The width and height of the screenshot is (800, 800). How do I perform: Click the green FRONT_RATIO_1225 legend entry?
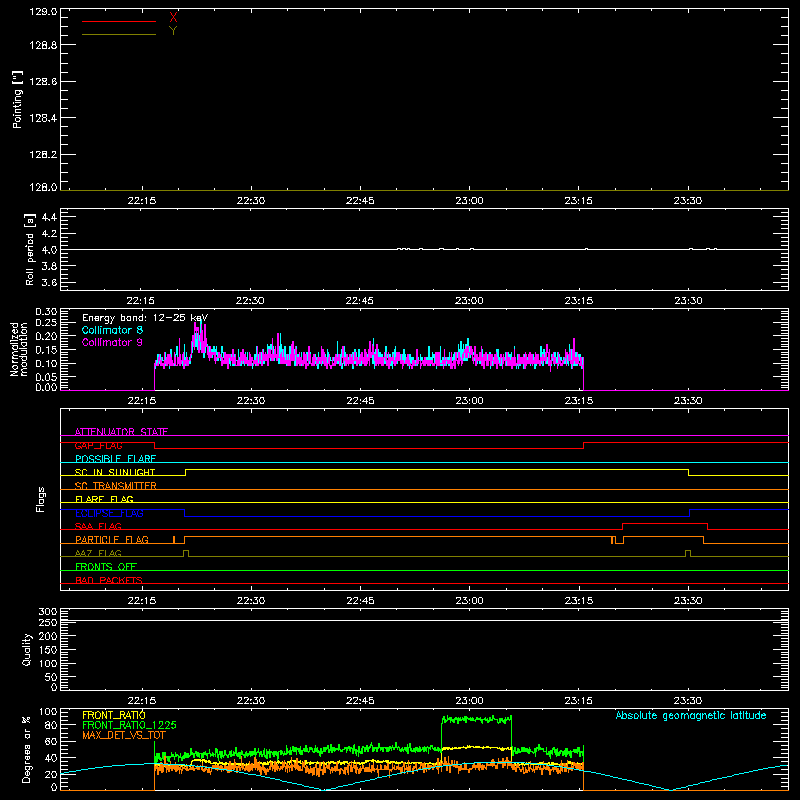point(130,725)
